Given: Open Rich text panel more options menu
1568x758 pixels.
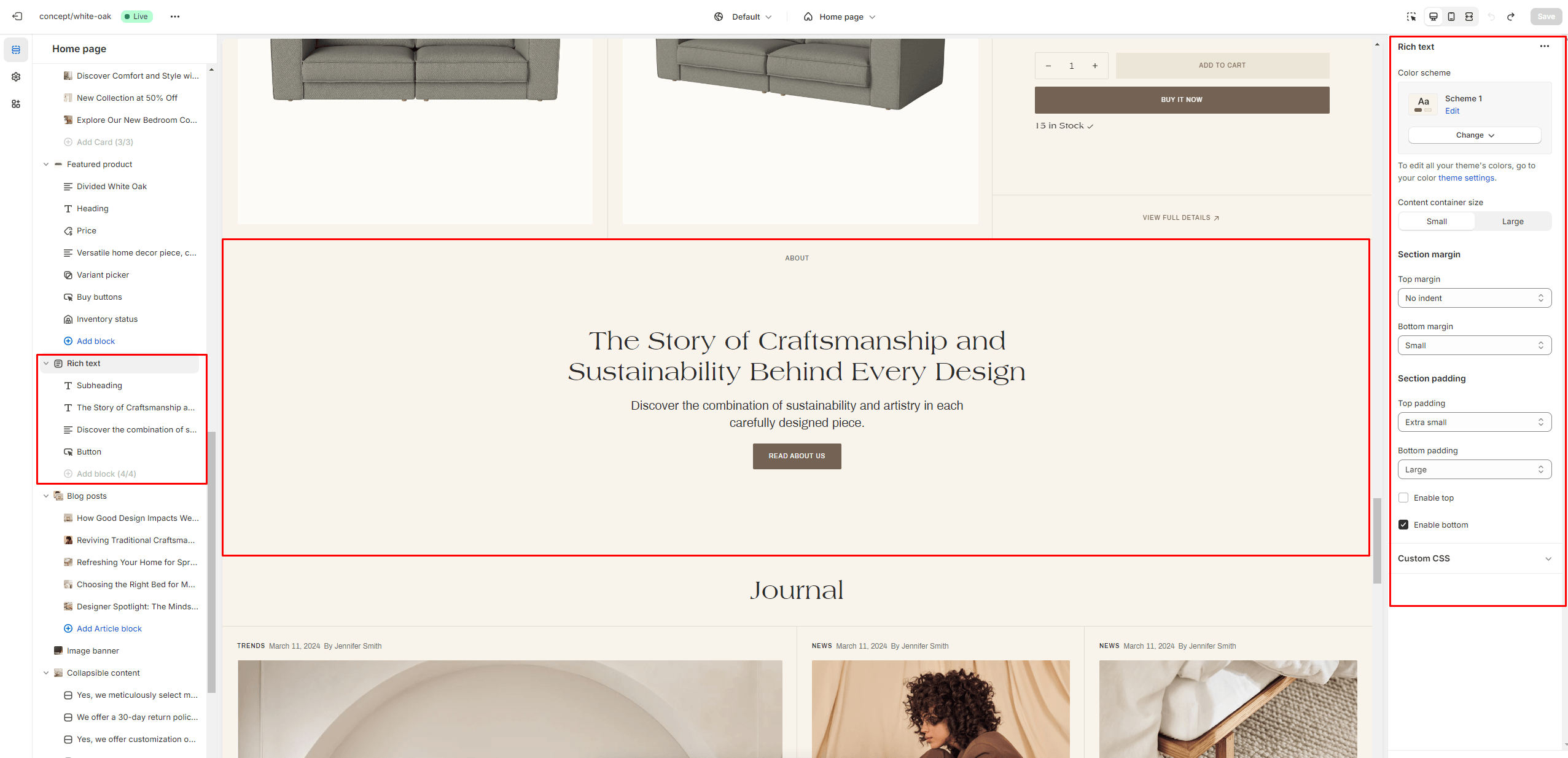Looking at the screenshot, I should pos(1544,46).
